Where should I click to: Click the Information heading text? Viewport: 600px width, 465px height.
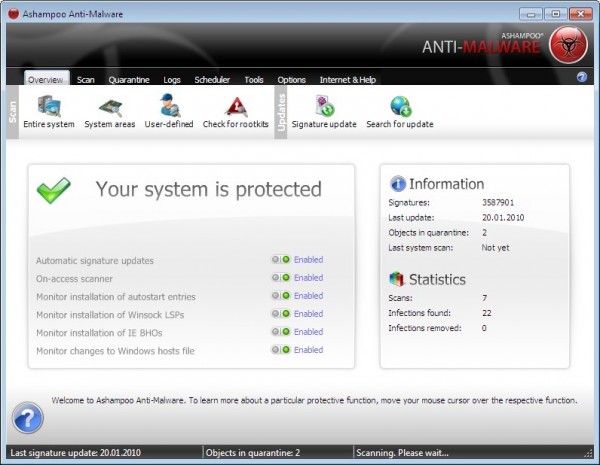[x=446, y=184]
